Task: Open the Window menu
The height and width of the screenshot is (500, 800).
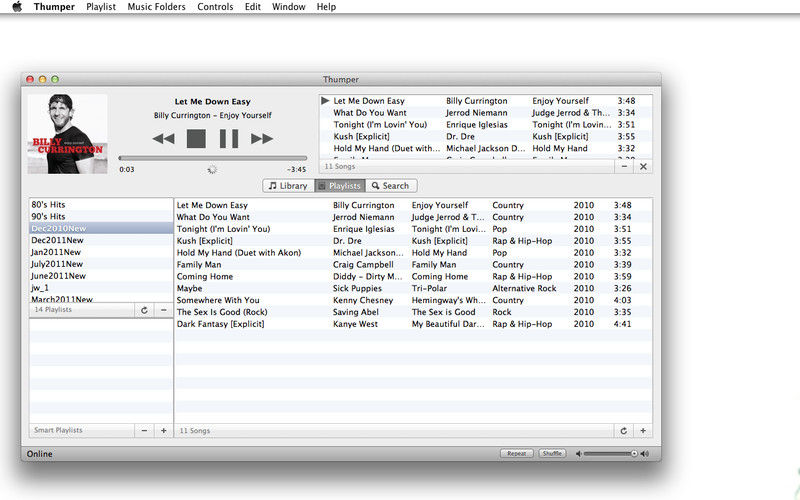Action: [x=288, y=7]
